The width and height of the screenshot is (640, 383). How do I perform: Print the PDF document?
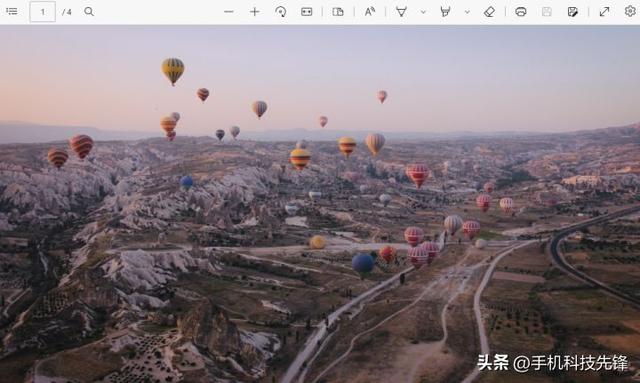(521, 11)
